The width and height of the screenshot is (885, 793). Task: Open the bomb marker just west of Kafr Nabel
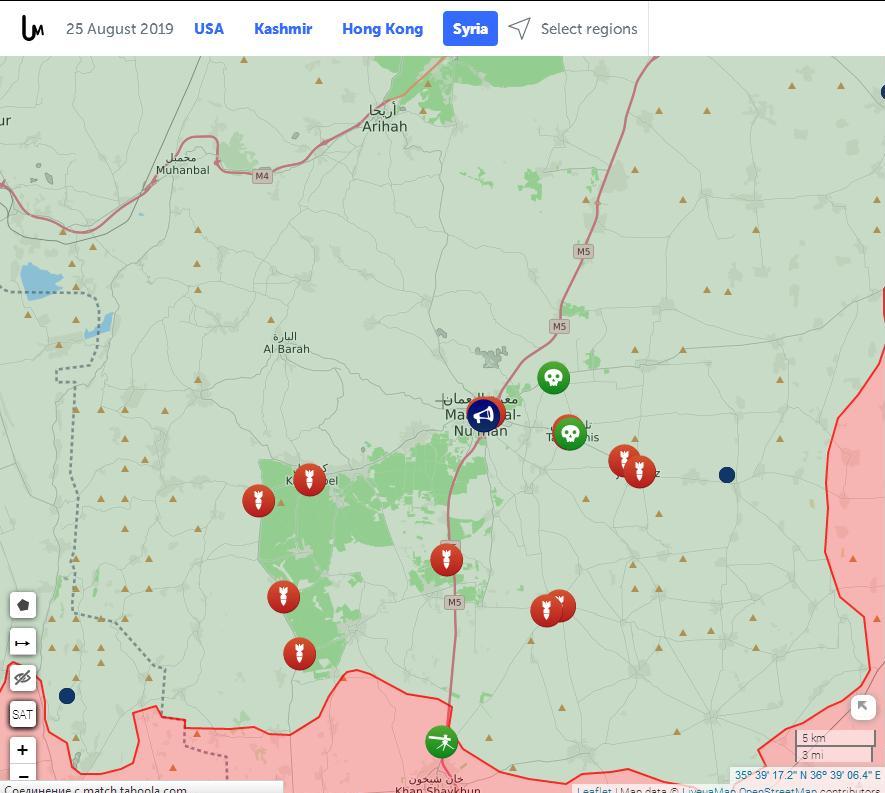click(259, 501)
